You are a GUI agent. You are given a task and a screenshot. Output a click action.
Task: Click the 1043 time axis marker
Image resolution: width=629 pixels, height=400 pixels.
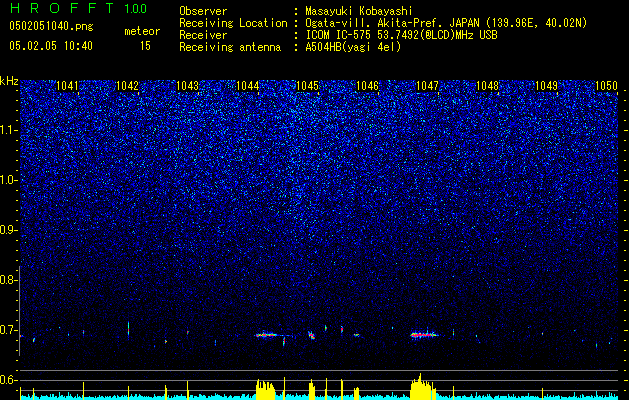pos(187,86)
